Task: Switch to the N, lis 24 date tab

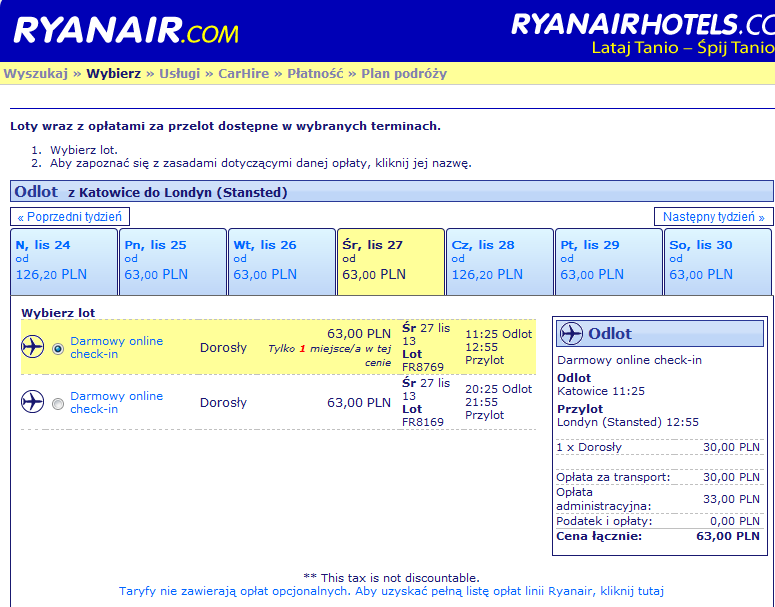Action: (x=64, y=261)
